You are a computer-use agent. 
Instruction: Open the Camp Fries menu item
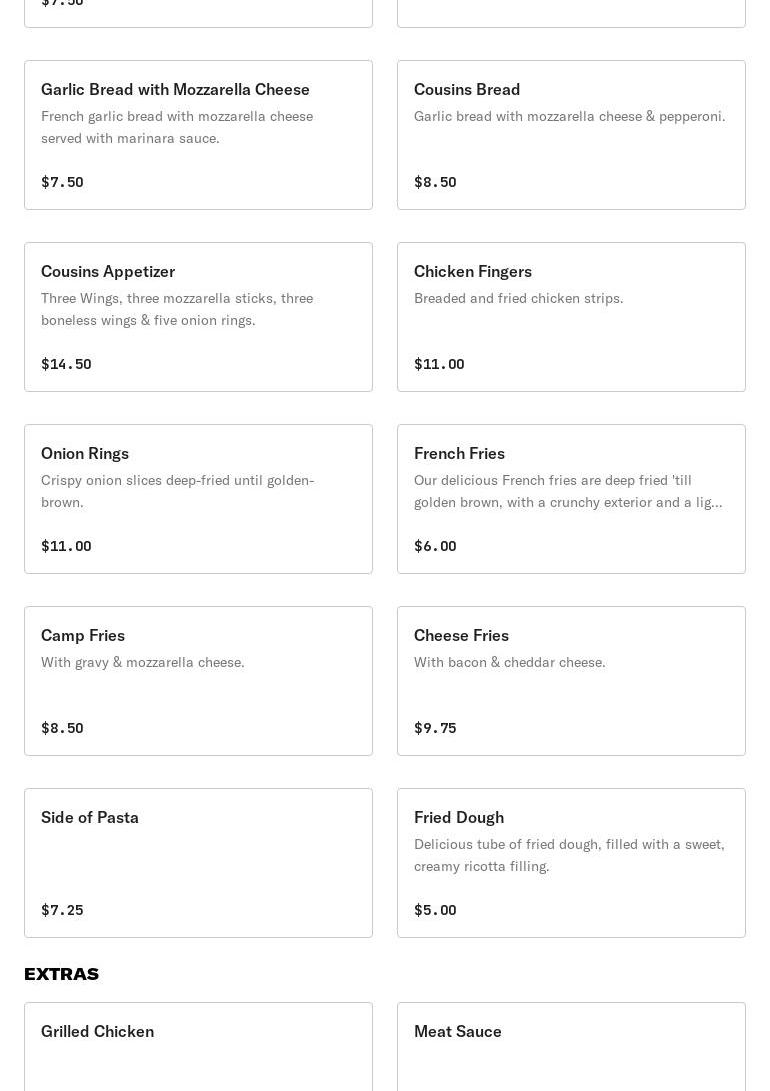(198, 681)
